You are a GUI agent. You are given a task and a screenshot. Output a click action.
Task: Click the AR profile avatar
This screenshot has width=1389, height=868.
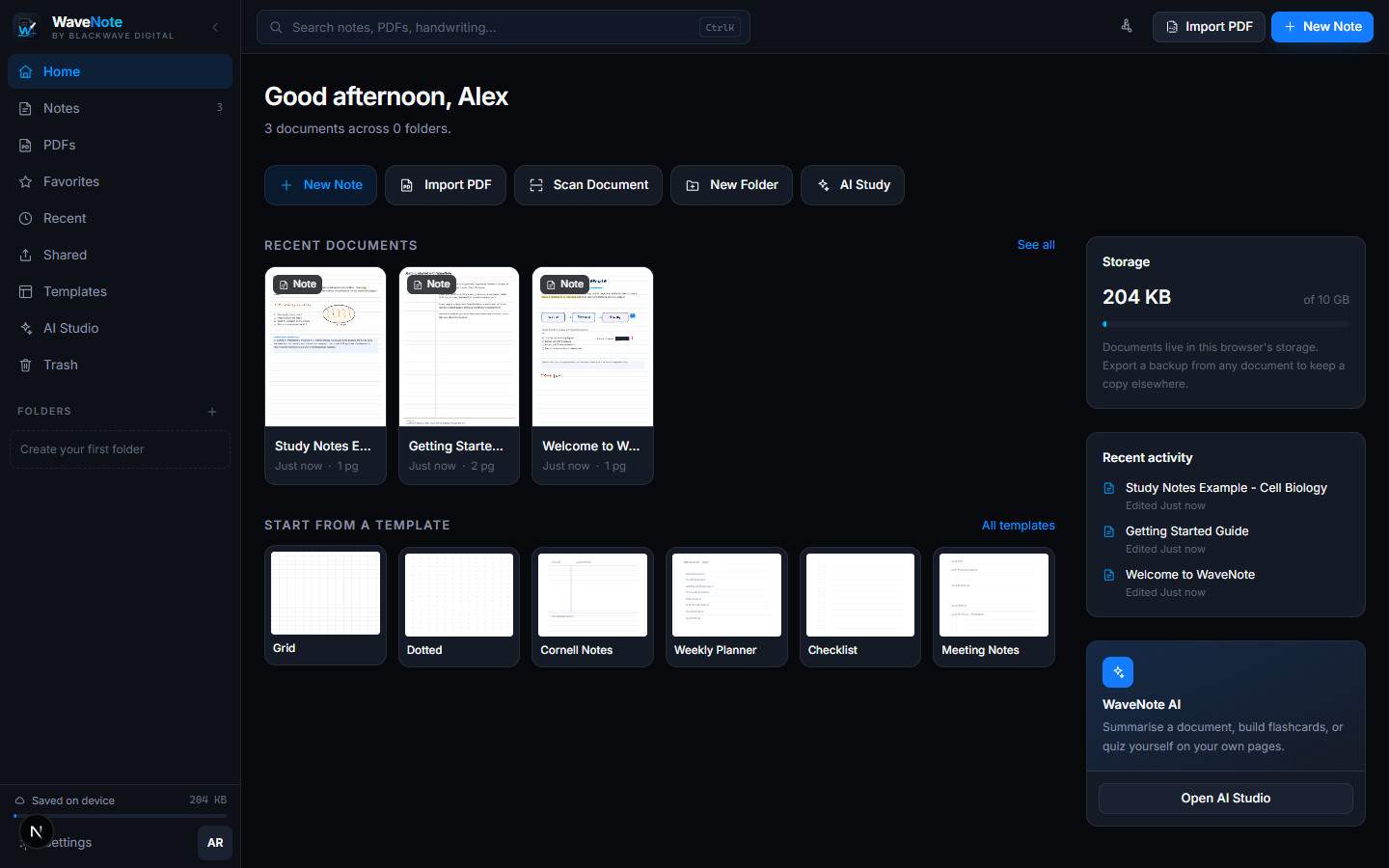coord(215,843)
